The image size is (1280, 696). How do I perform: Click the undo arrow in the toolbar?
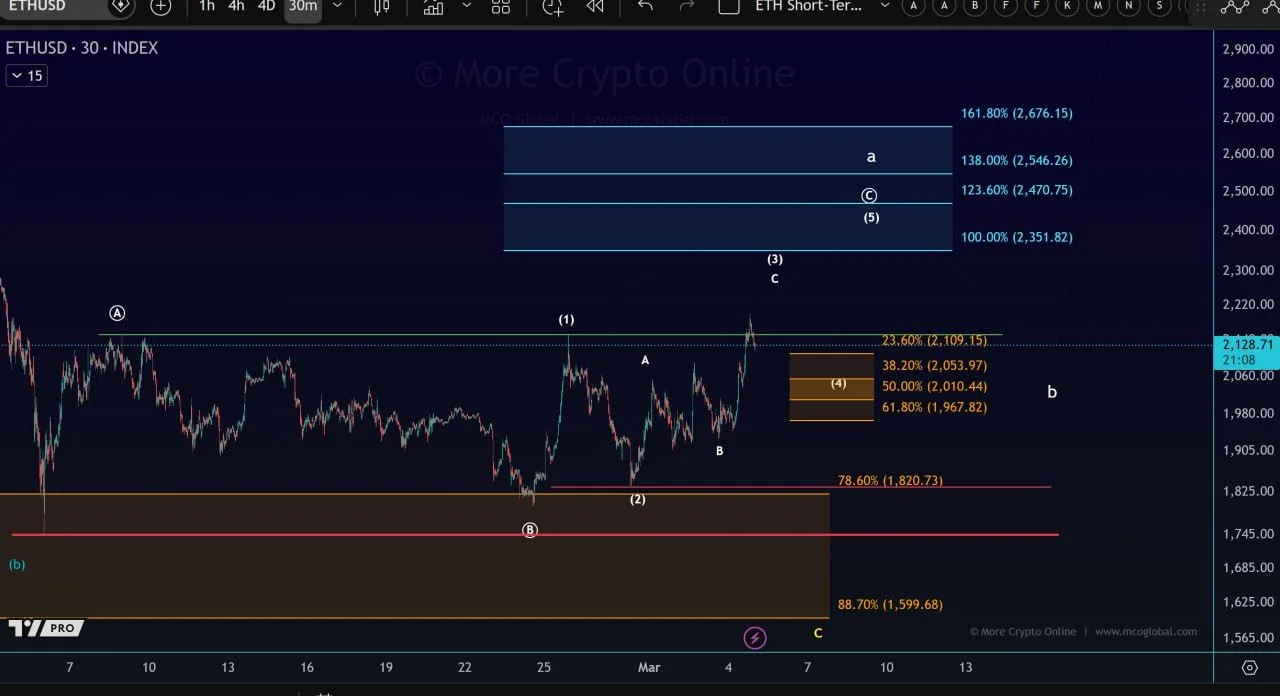(645, 8)
